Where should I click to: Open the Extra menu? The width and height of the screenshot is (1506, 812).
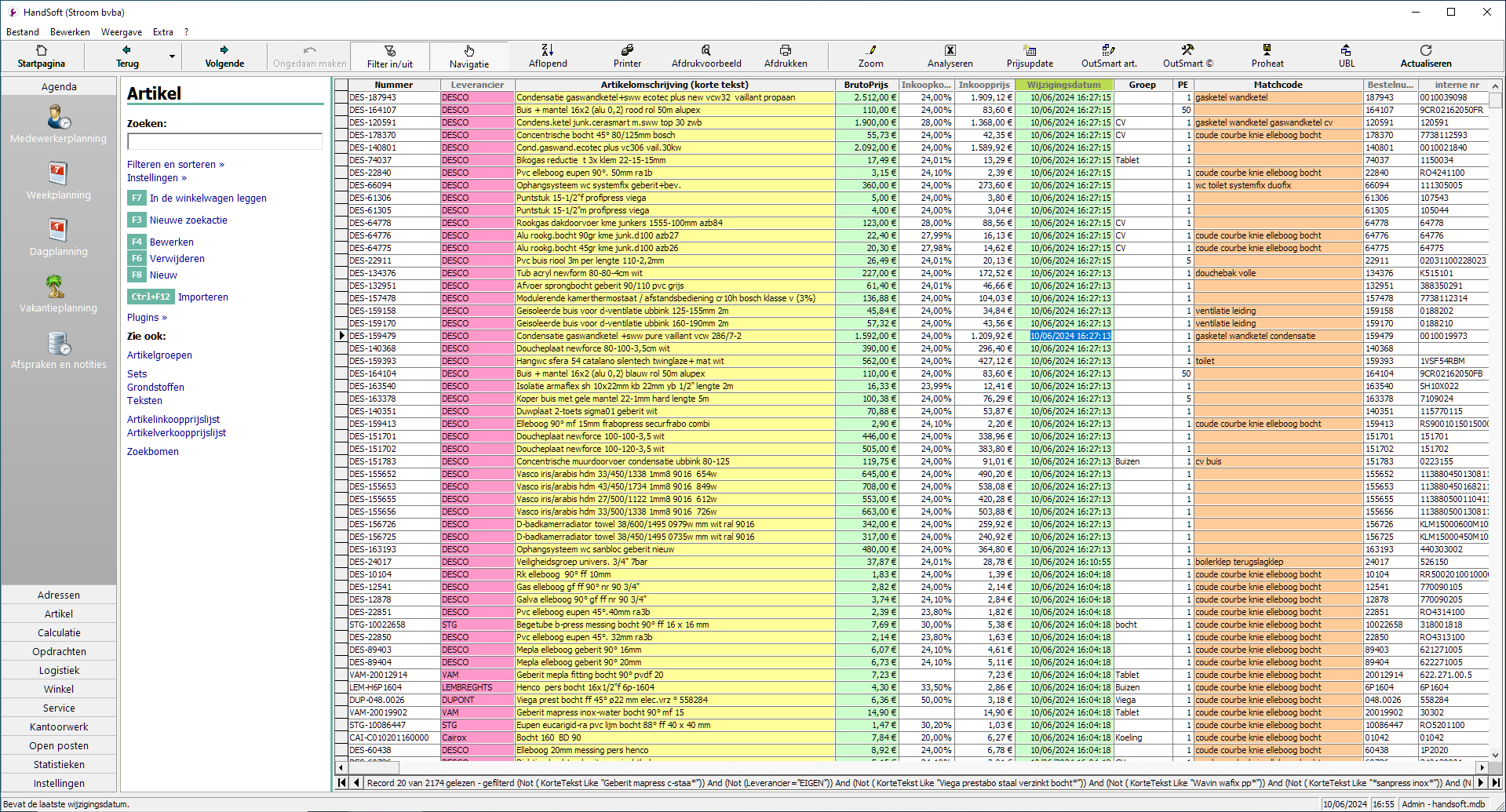pos(162,32)
